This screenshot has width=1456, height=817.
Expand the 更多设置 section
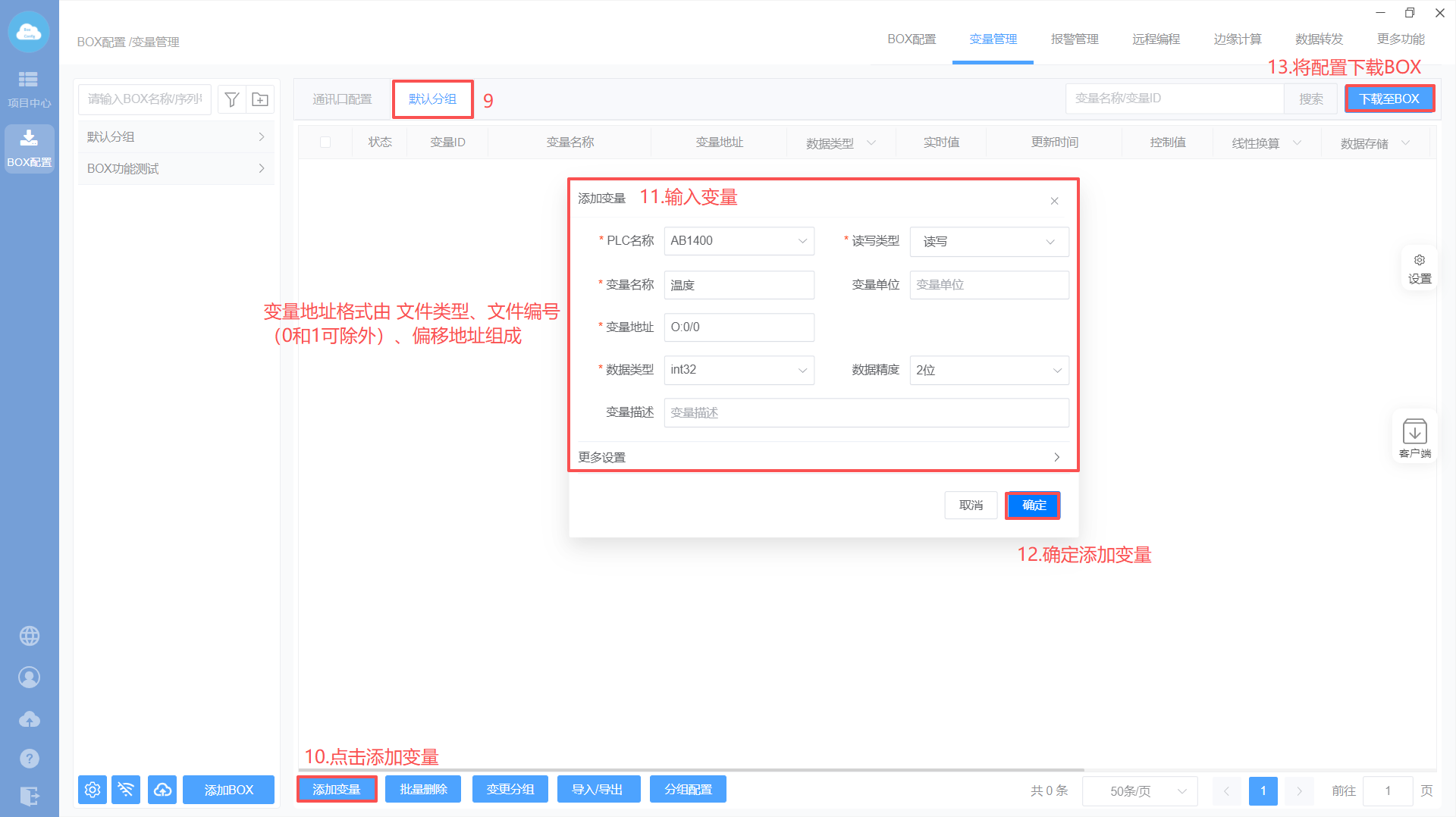823,457
